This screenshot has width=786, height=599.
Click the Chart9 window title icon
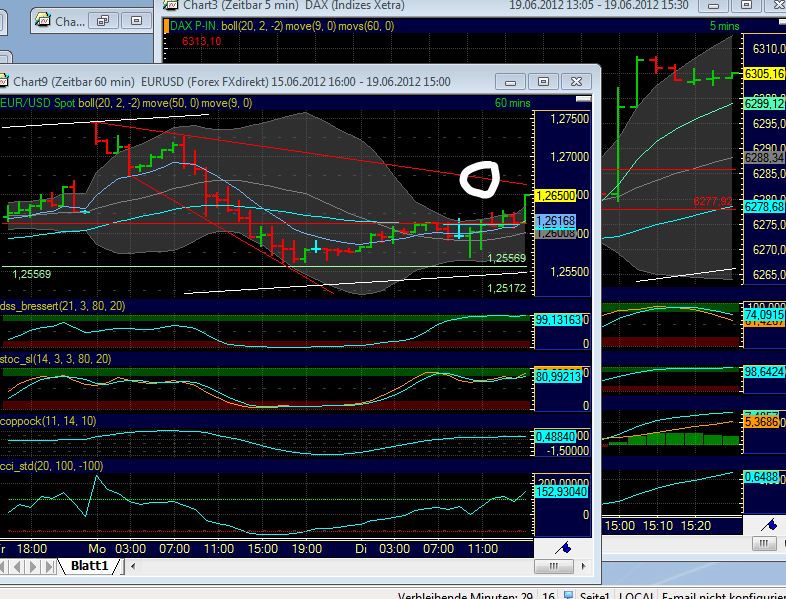pyautogui.click(x=4, y=80)
